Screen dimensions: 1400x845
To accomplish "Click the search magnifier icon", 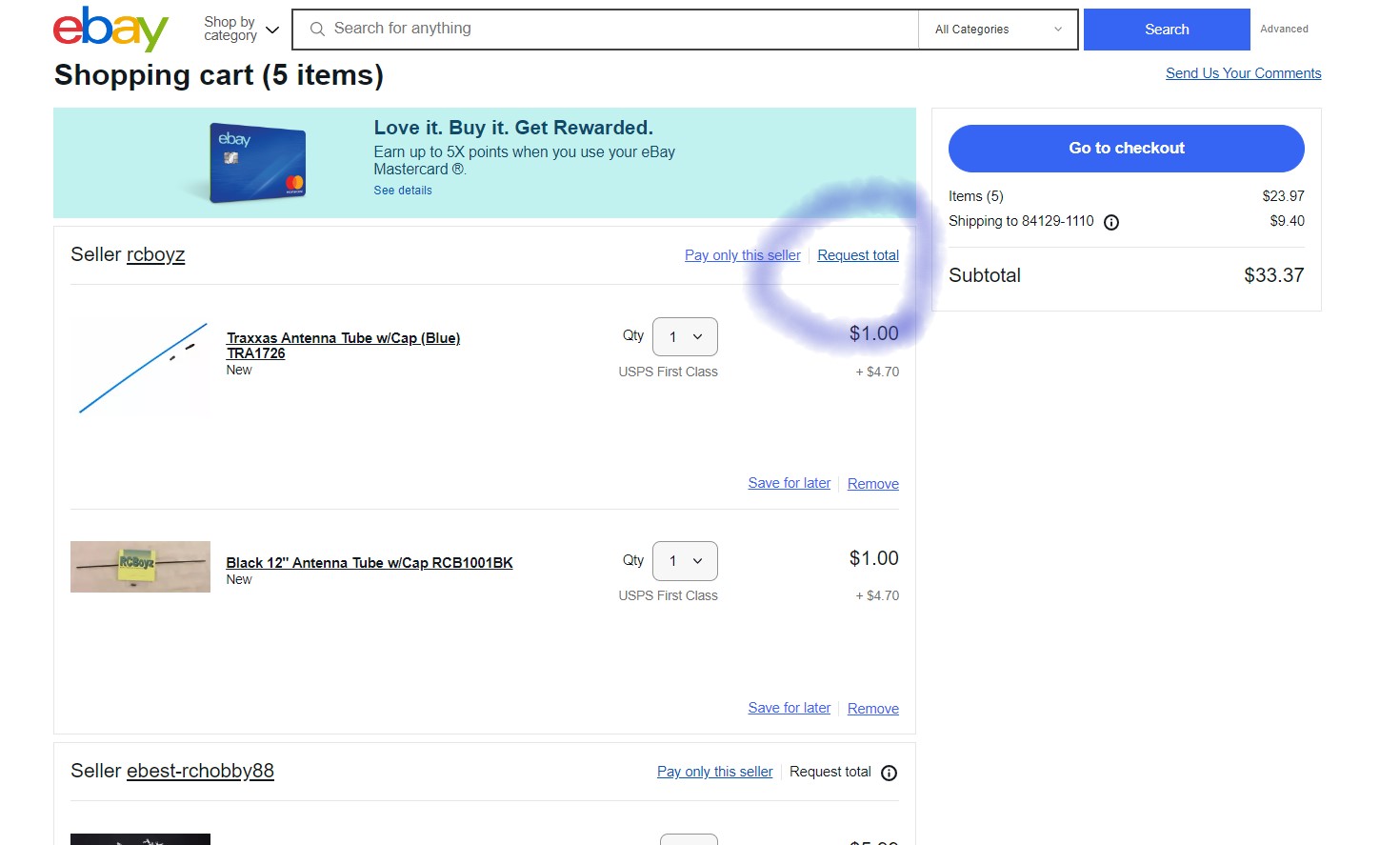I will tap(317, 30).
